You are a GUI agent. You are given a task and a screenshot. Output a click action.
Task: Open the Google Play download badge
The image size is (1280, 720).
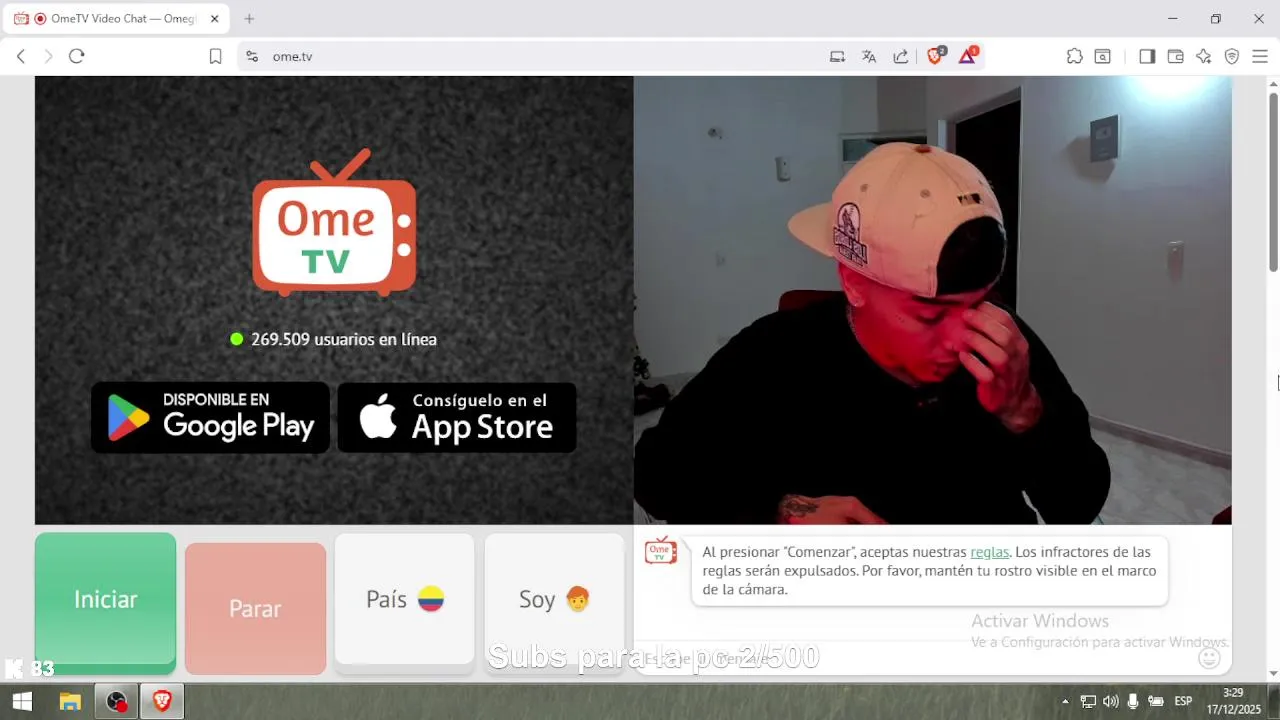210,417
